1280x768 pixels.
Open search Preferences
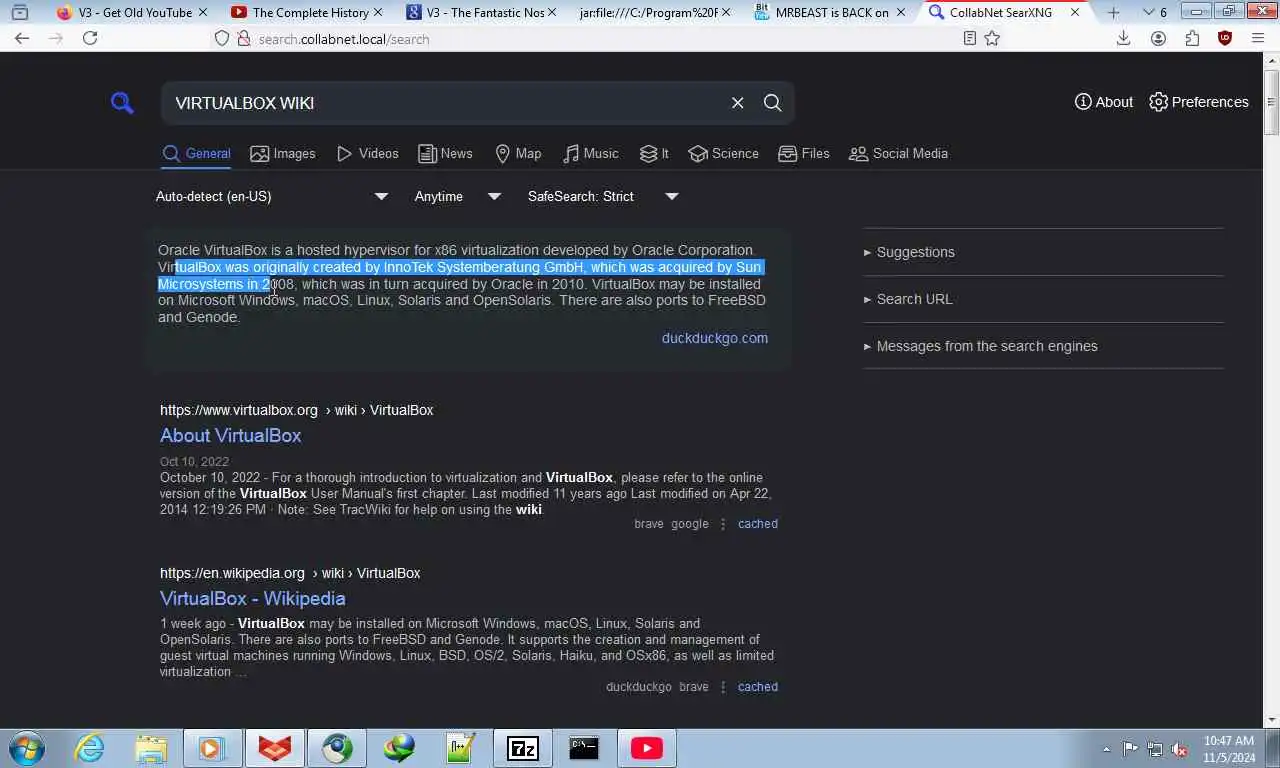click(1199, 102)
